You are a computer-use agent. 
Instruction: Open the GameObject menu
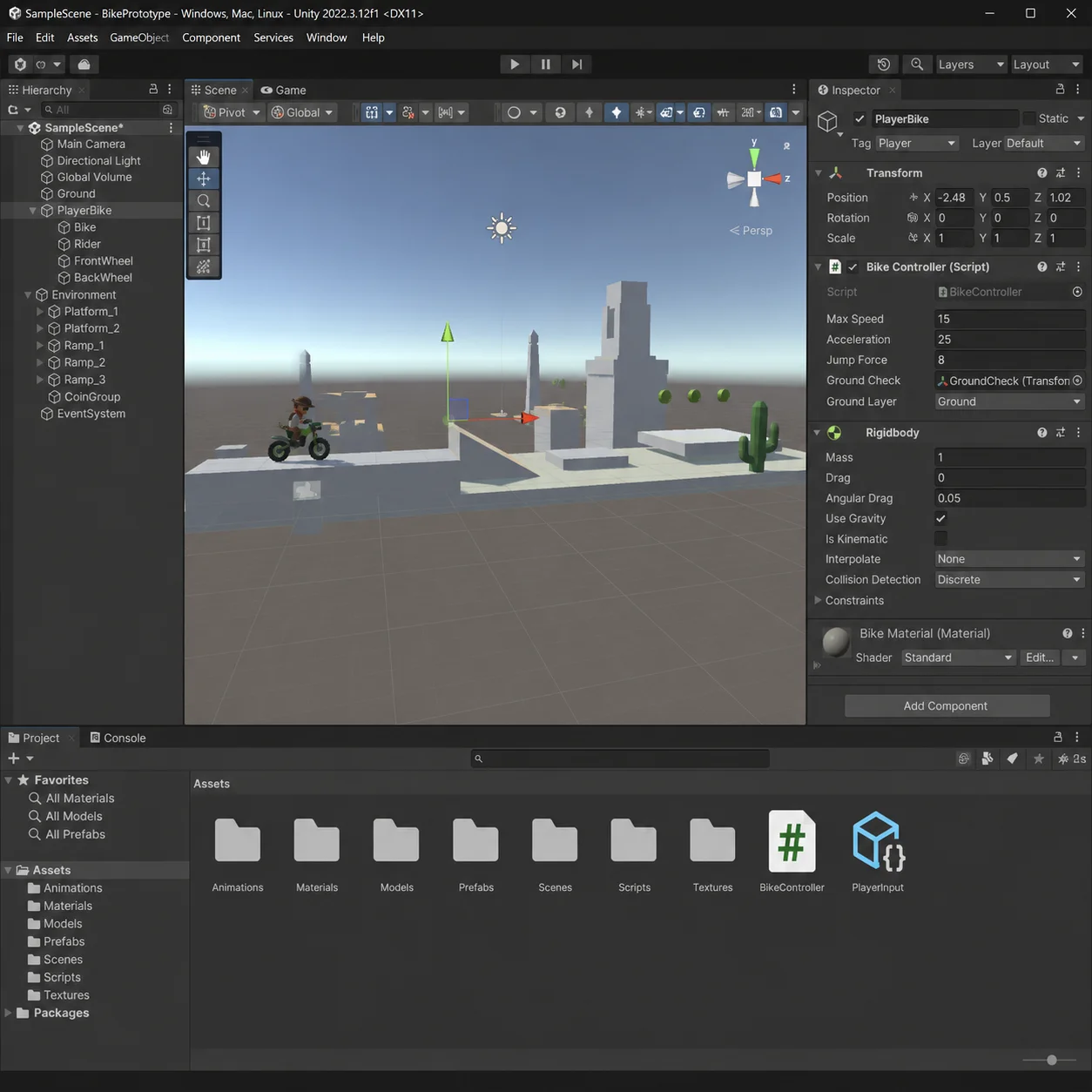pos(139,37)
